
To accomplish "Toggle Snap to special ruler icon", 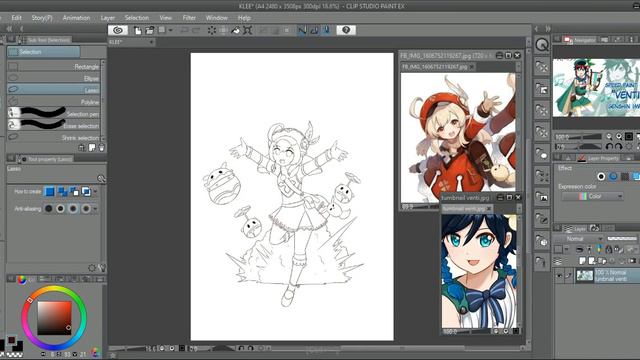I will 314,30.
